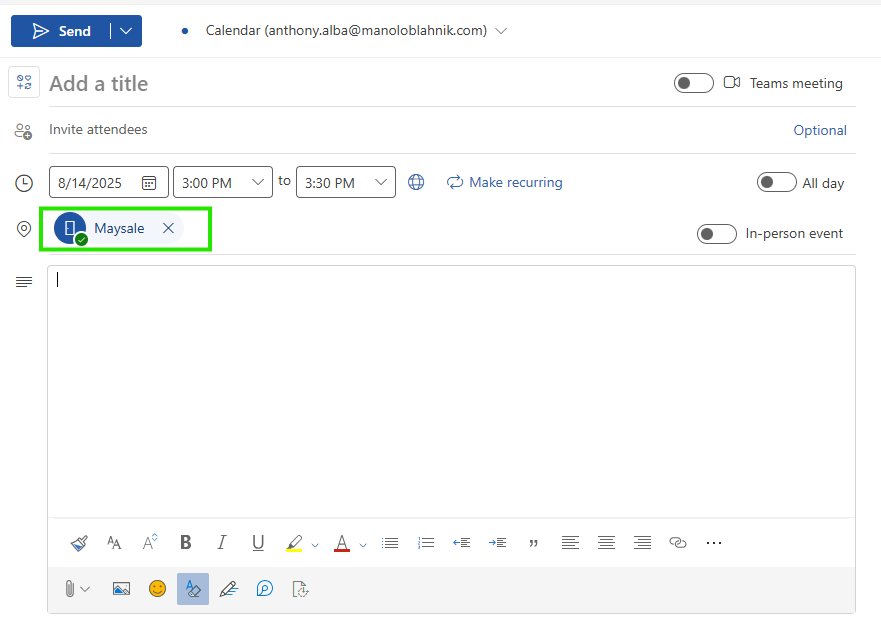Open more formatting options ellipsis
881x617 pixels.
(x=714, y=543)
